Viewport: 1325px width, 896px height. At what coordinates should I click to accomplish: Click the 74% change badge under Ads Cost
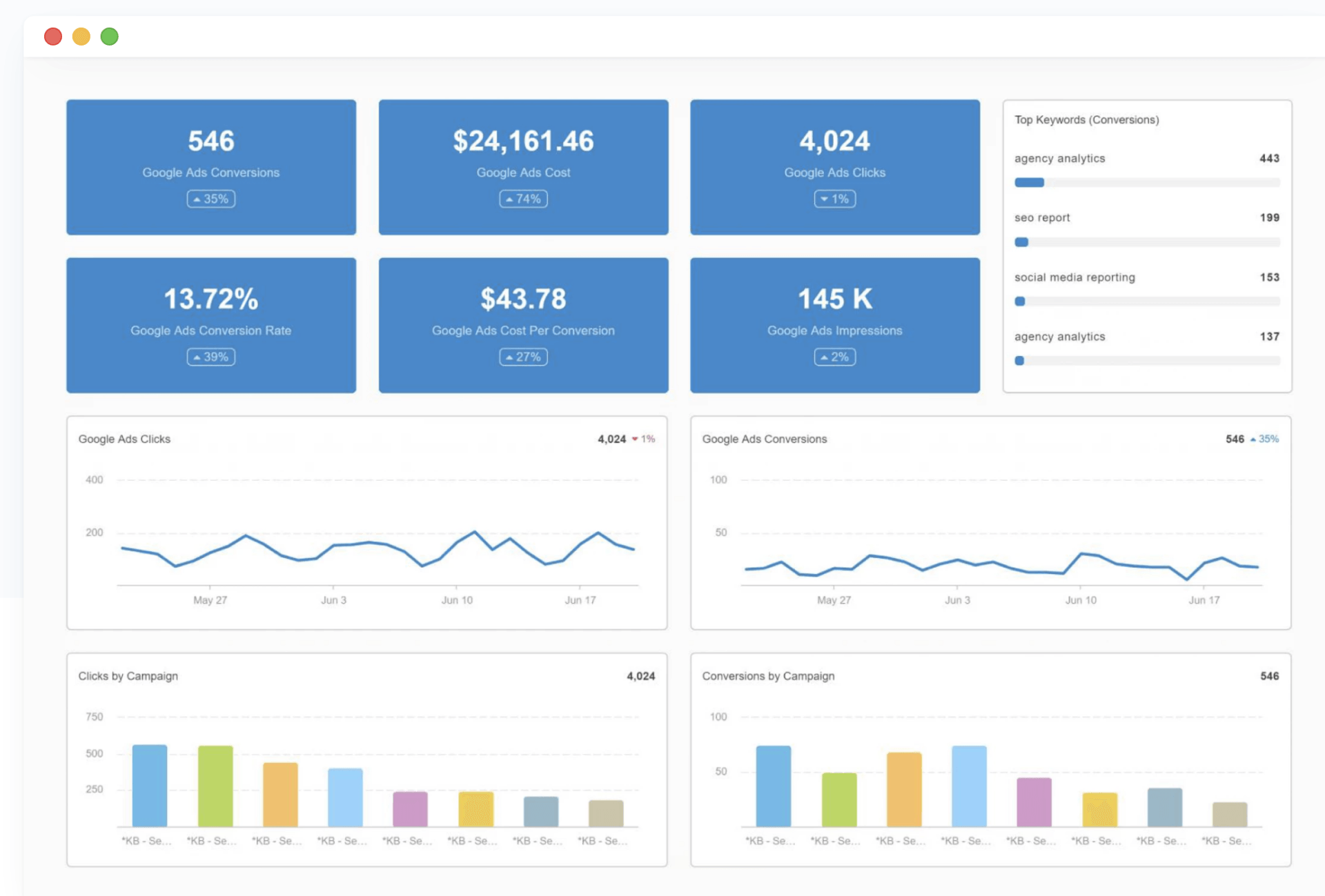[x=523, y=199]
